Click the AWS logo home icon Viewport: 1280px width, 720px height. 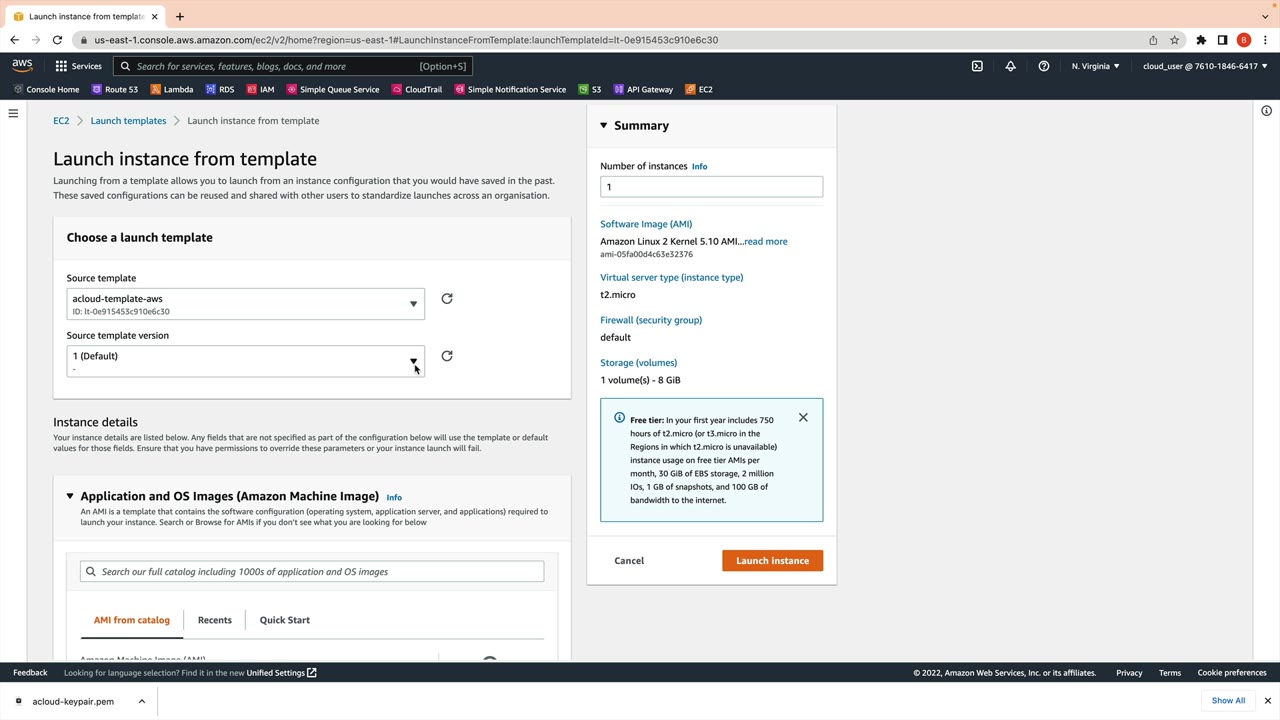pyautogui.click(x=22, y=66)
